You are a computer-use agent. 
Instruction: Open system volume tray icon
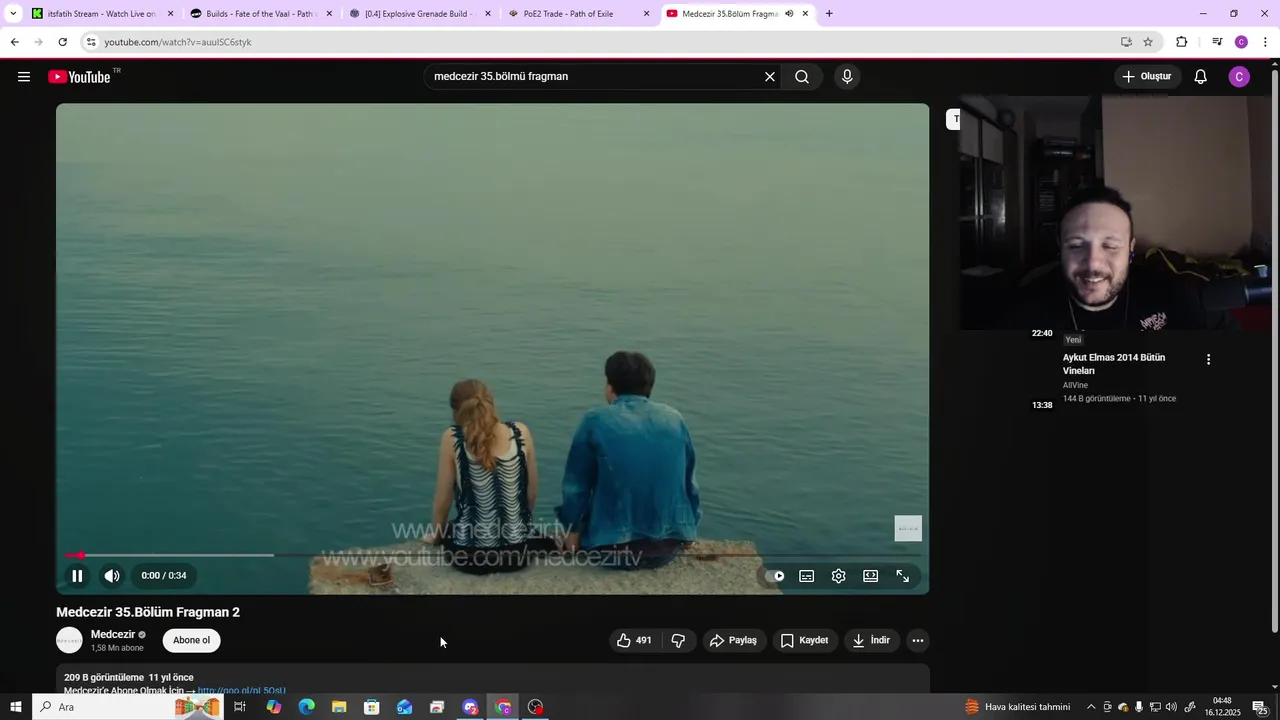(1171, 707)
